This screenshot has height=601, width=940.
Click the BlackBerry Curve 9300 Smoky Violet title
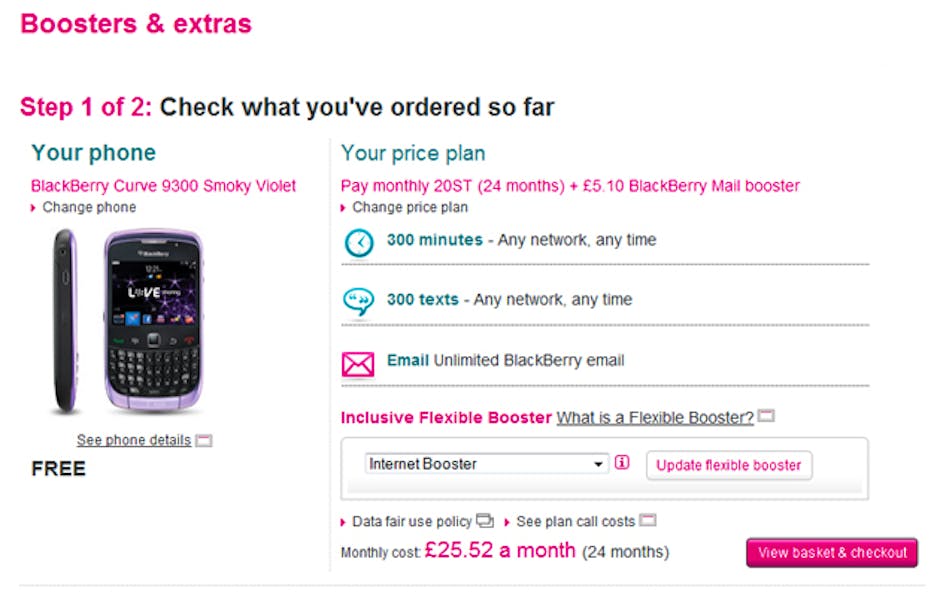[x=164, y=186]
